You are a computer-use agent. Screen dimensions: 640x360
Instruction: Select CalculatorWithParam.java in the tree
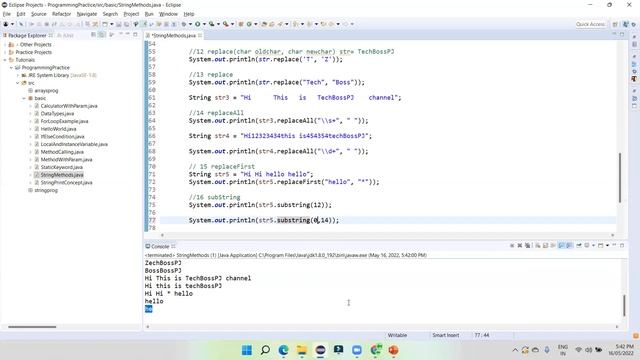[69, 106]
